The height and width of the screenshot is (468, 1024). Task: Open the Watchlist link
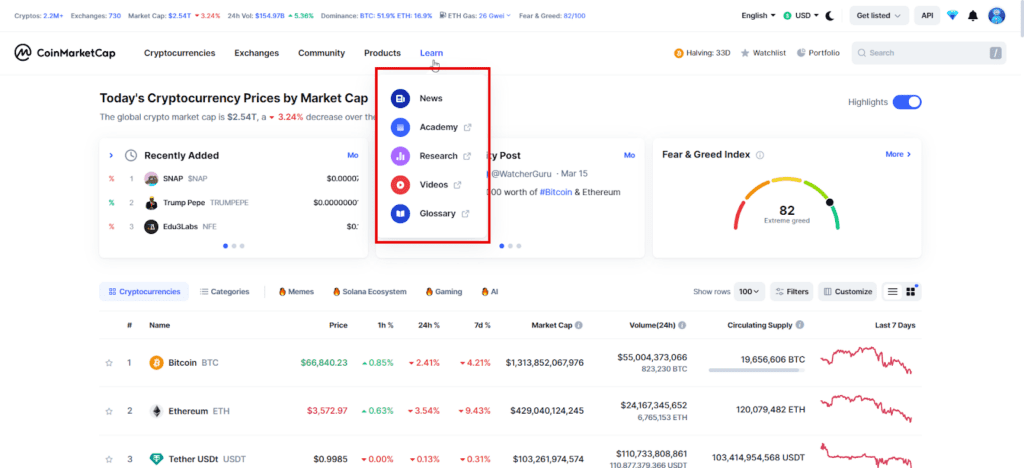tap(763, 53)
